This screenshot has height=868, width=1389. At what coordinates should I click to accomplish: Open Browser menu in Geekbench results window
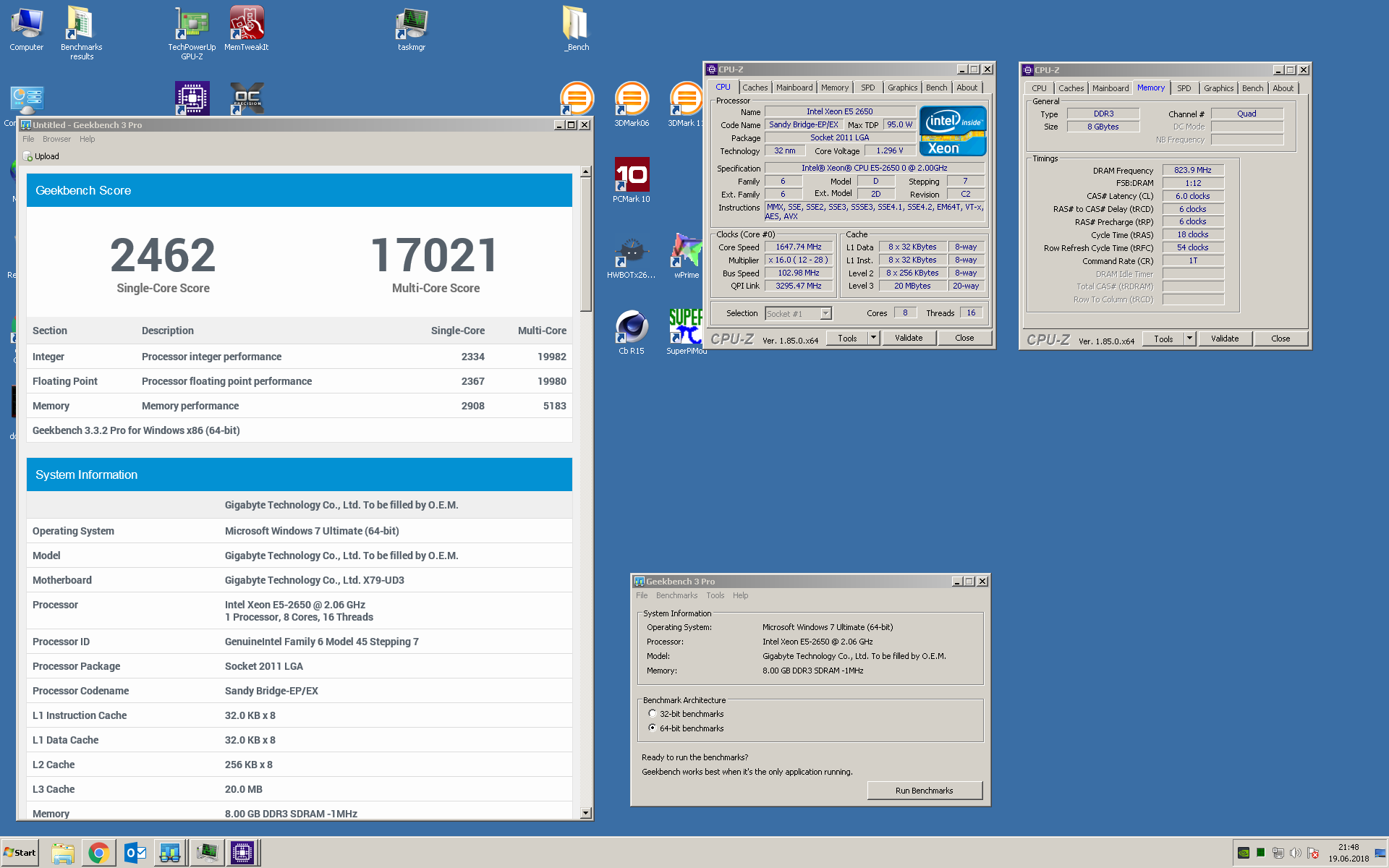point(56,139)
